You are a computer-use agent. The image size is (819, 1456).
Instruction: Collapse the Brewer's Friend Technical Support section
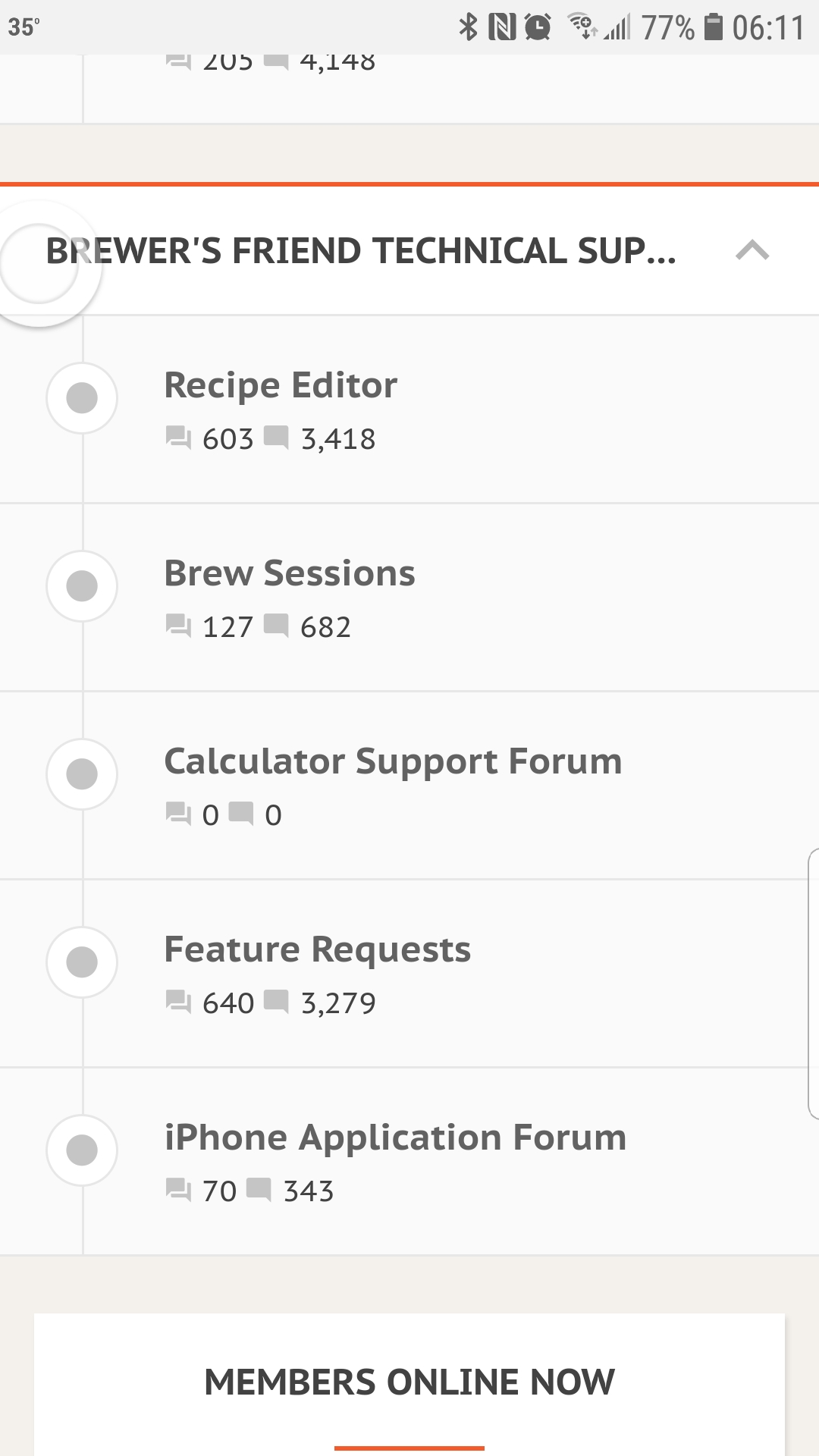752,250
